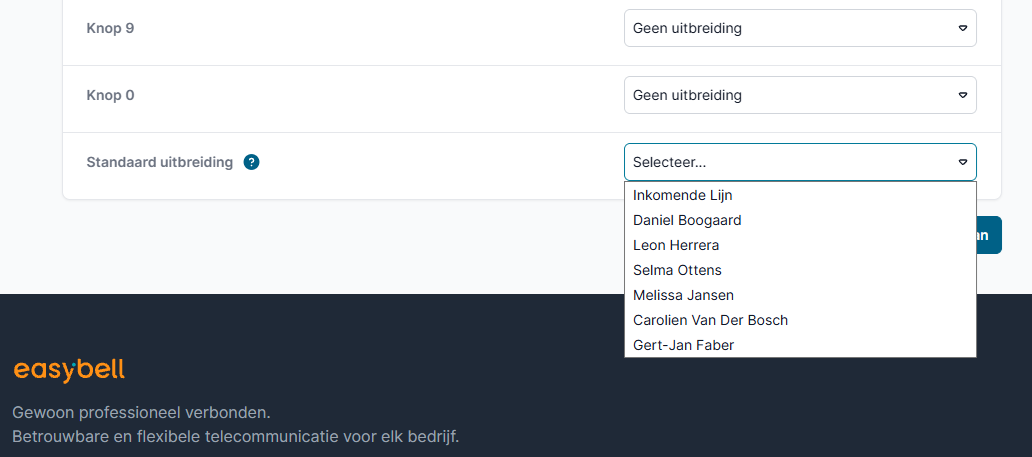Click the chevron arrow of Selecteer... dropdown

(962, 162)
